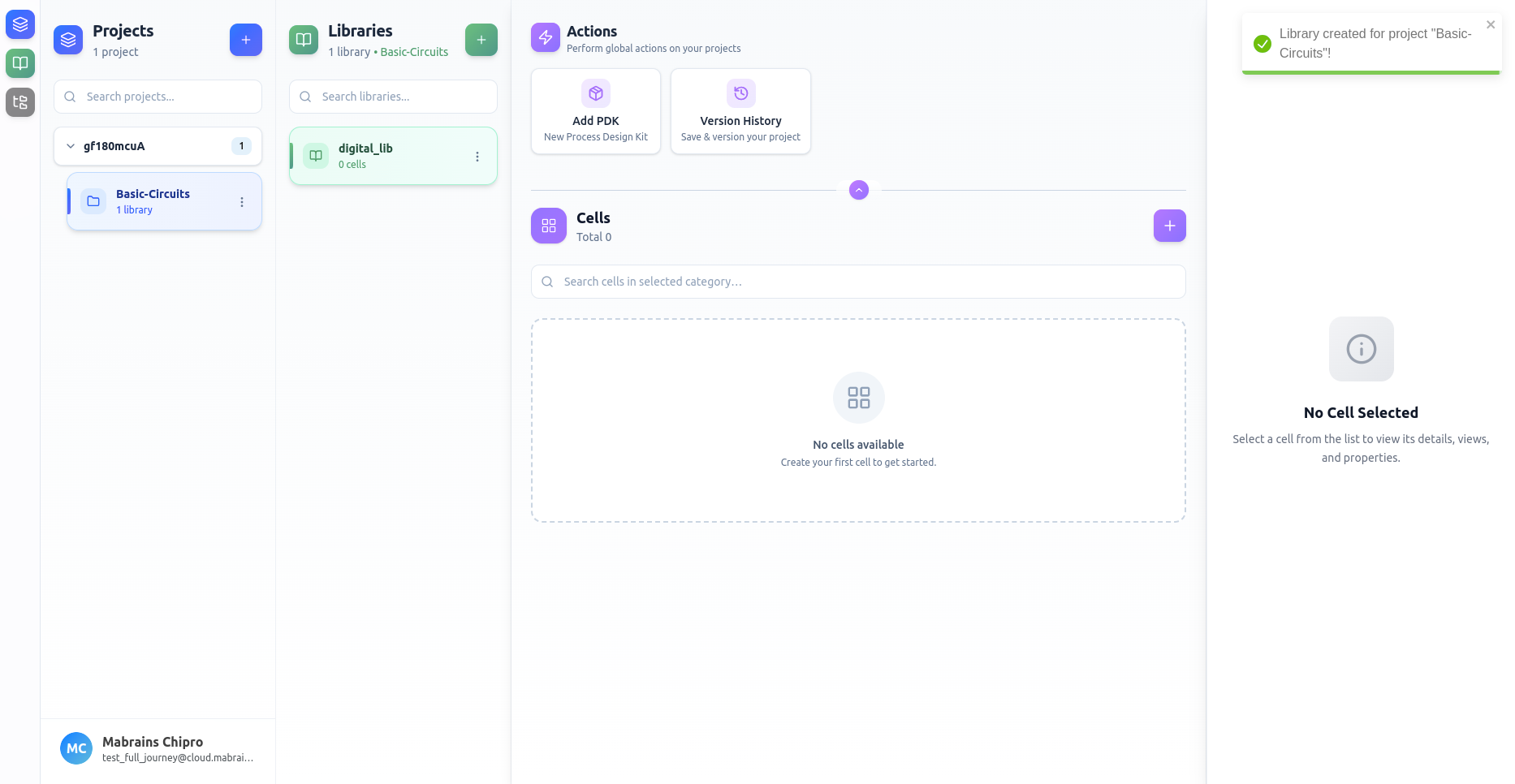
Task: Collapse the Actions section with purple chevron
Action: (x=858, y=190)
